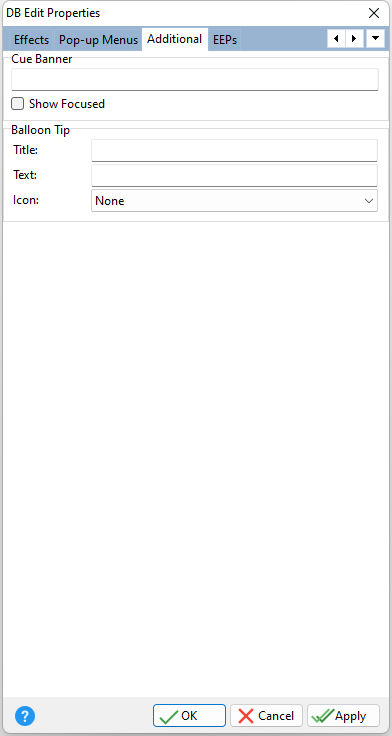The height and width of the screenshot is (736, 392).
Task: Click the Cancel button
Action: 266,716
